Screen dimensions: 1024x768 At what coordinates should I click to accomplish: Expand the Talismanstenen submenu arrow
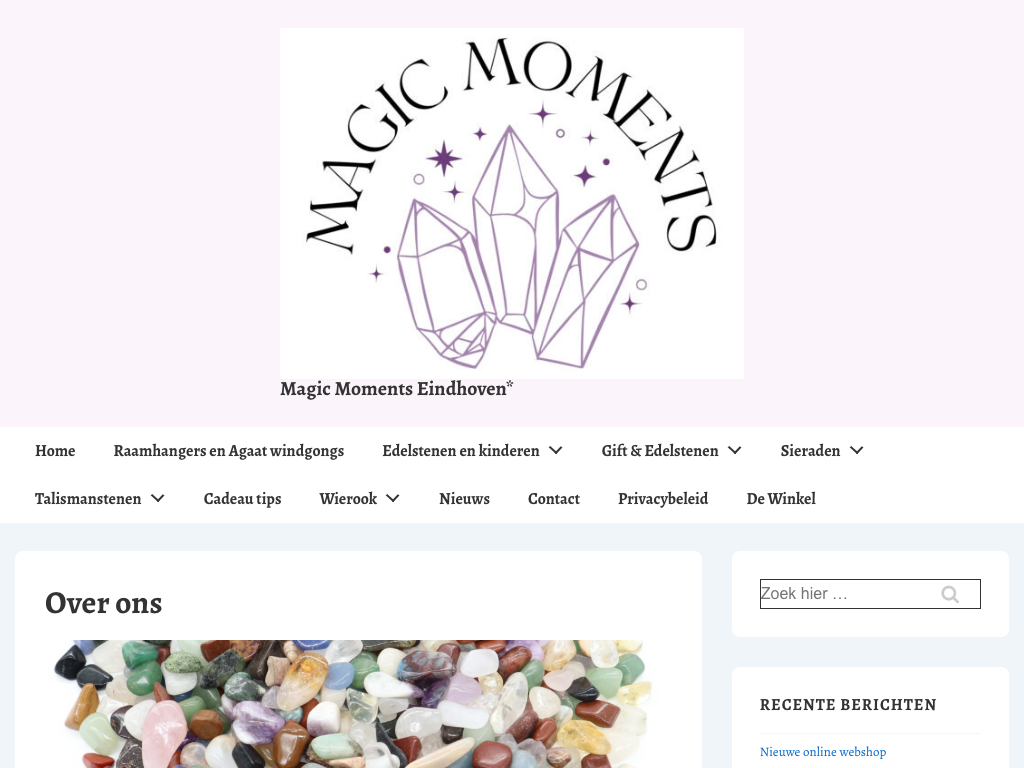(x=158, y=498)
